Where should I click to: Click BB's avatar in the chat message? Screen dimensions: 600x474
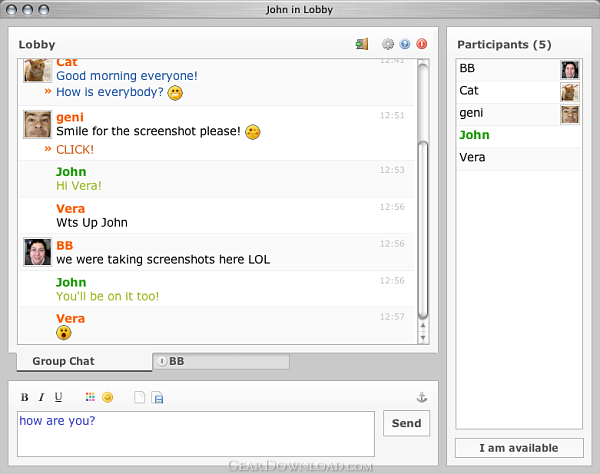point(38,252)
